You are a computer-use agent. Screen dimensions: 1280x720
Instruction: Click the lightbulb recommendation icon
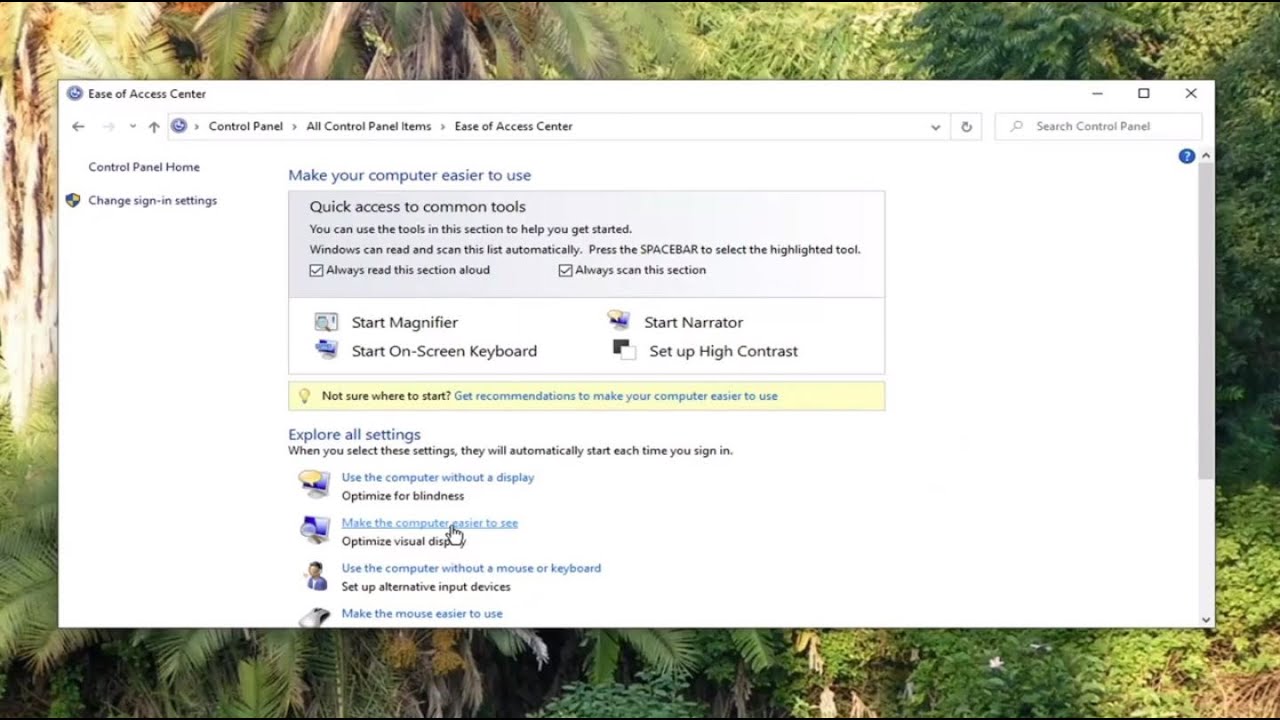tap(305, 396)
